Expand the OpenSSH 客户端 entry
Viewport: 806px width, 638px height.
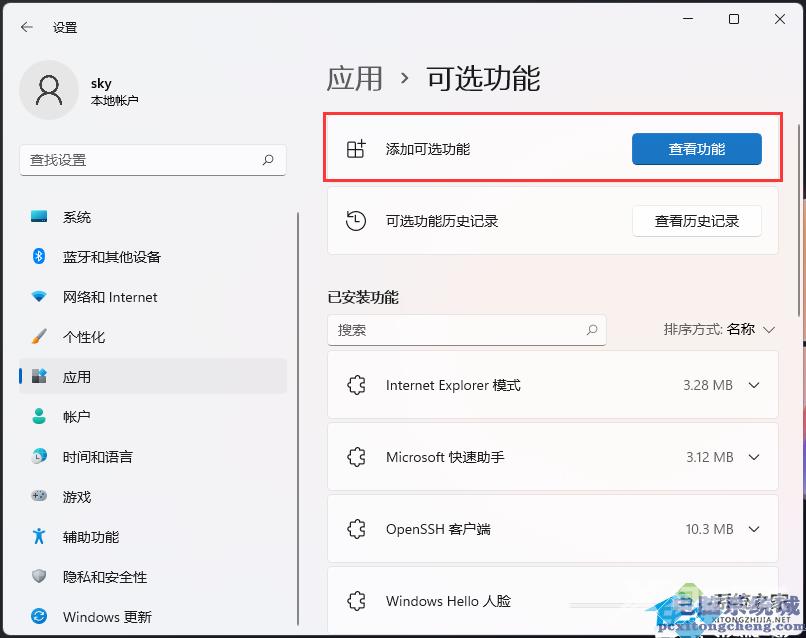[x=754, y=529]
